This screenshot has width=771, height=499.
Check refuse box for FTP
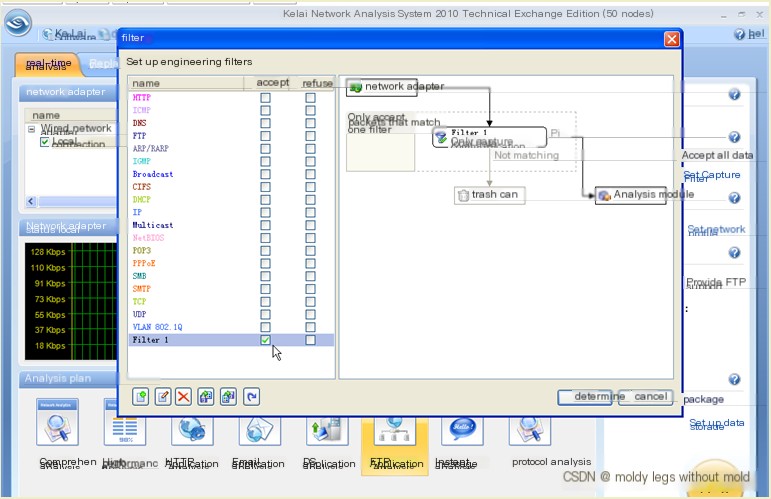click(x=310, y=136)
